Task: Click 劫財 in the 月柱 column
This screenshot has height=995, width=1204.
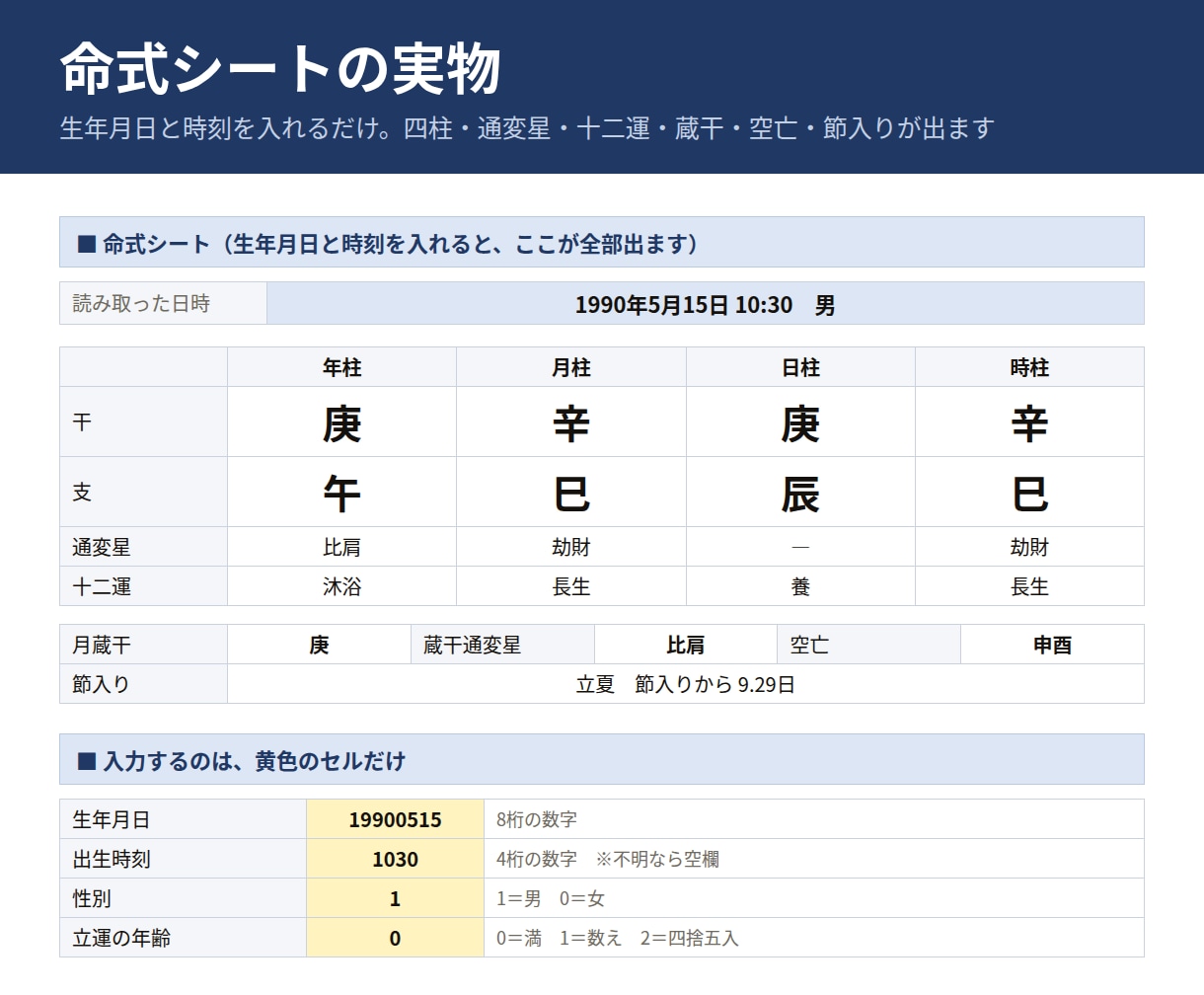Action: [x=571, y=547]
